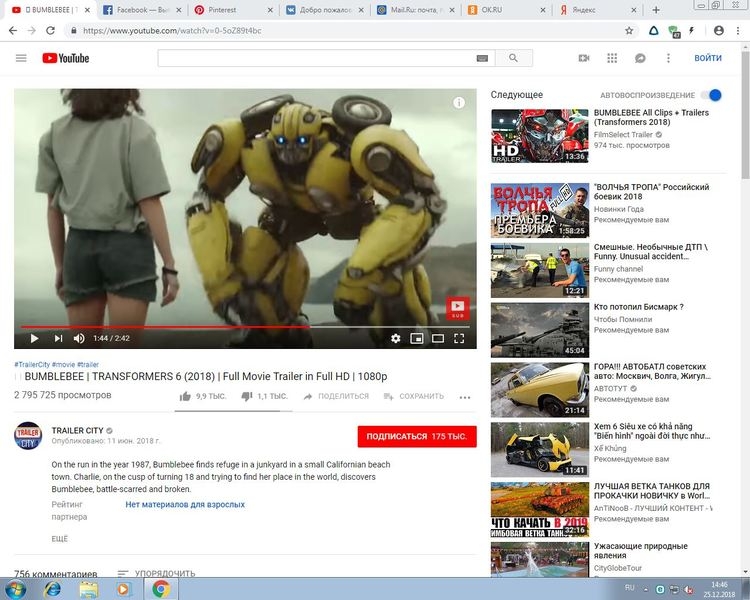Open the player settings gear menu
The image size is (750, 600).
pyautogui.click(x=395, y=338)
